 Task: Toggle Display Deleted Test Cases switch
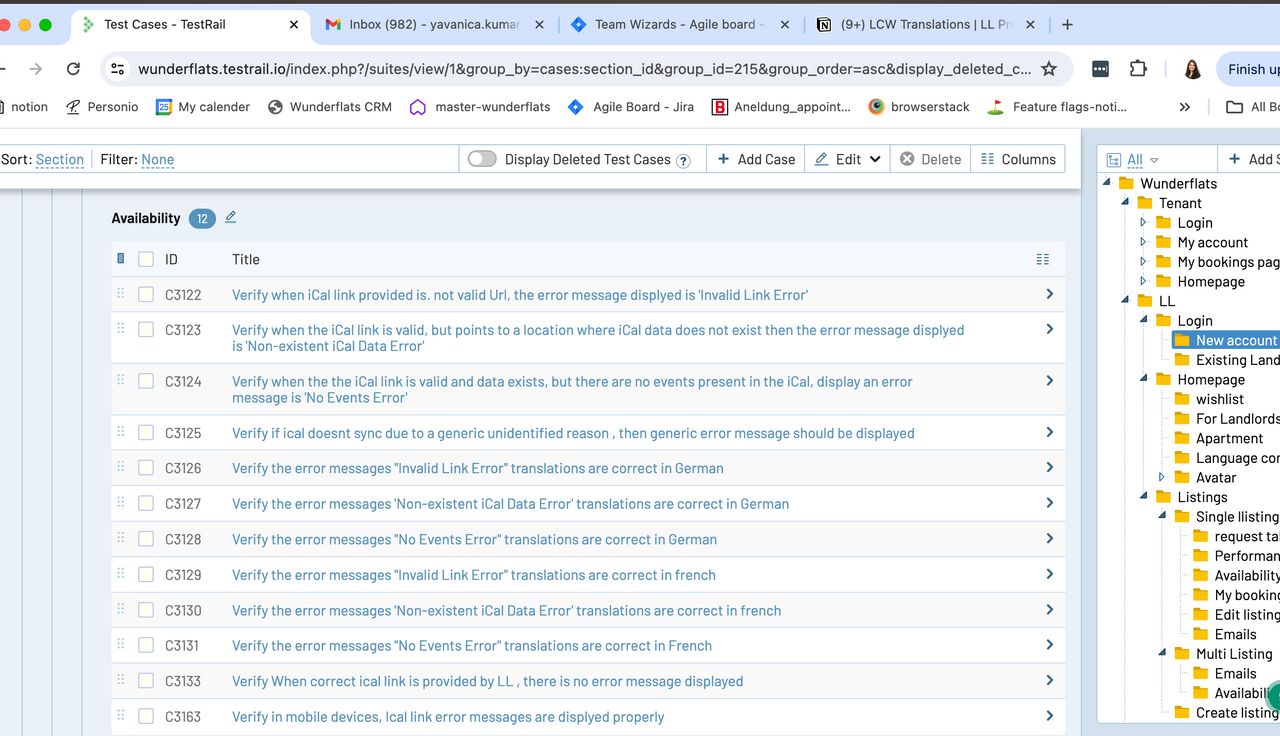click(x=482, y=159)
